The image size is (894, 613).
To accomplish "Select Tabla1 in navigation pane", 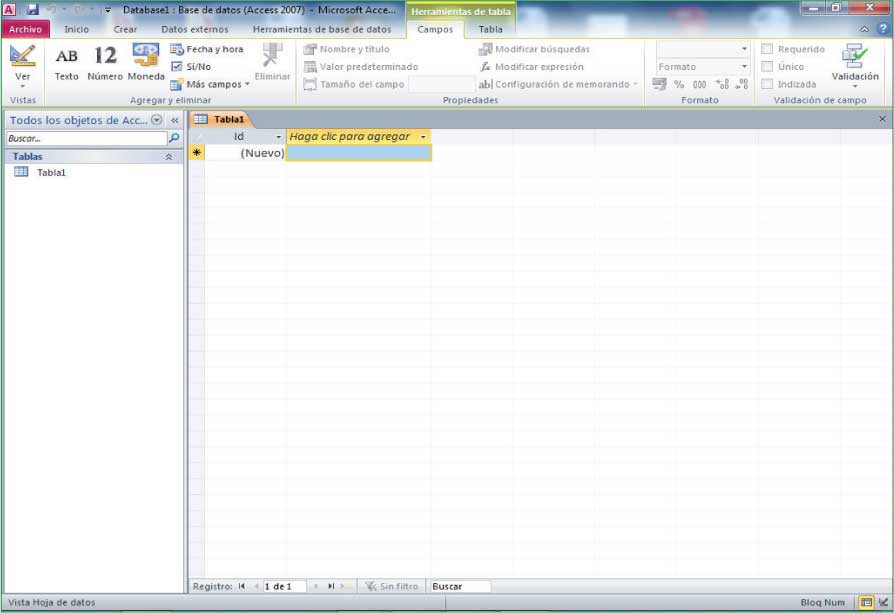I will 51,172.
